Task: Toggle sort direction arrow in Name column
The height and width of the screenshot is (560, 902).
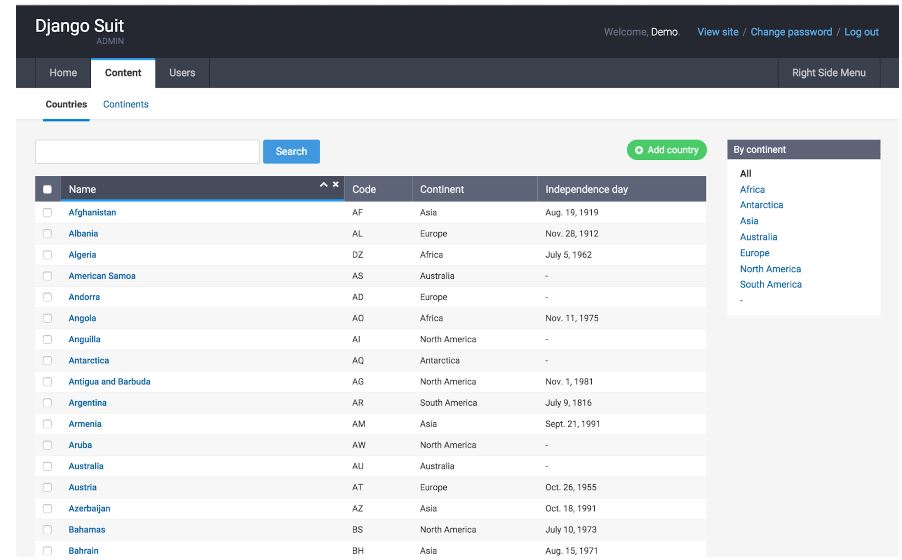Action: coord(323,185)
